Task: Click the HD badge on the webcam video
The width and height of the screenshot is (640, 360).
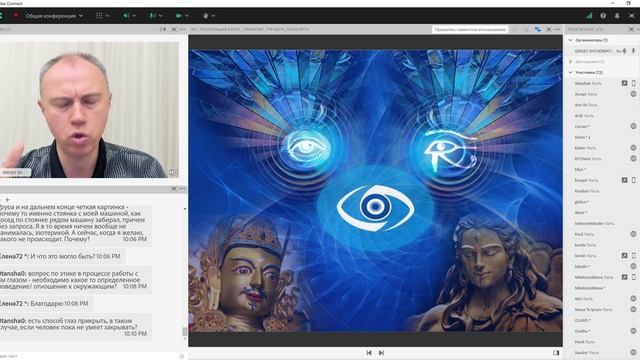Action: [x=173, y=172]
